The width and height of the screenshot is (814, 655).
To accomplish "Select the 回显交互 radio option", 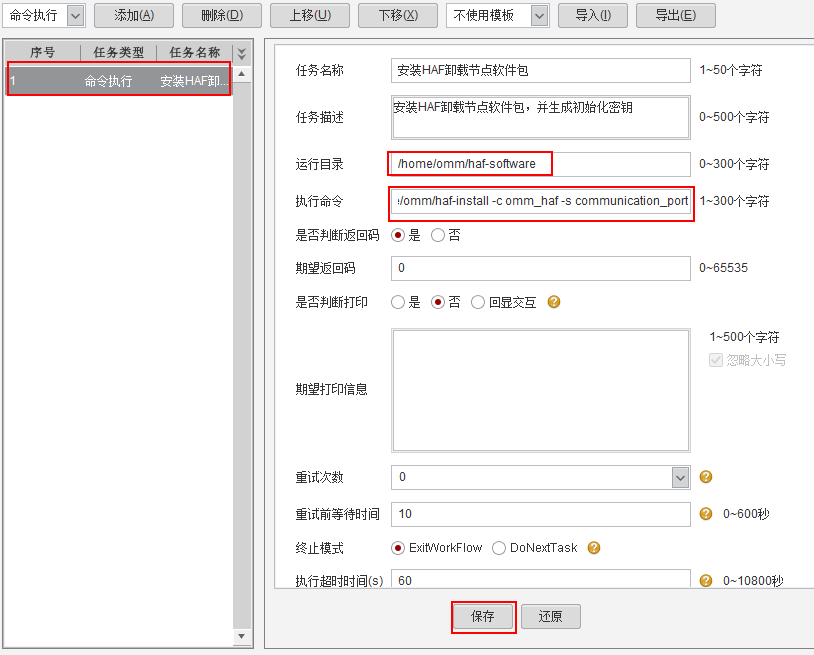I will 478,302.
